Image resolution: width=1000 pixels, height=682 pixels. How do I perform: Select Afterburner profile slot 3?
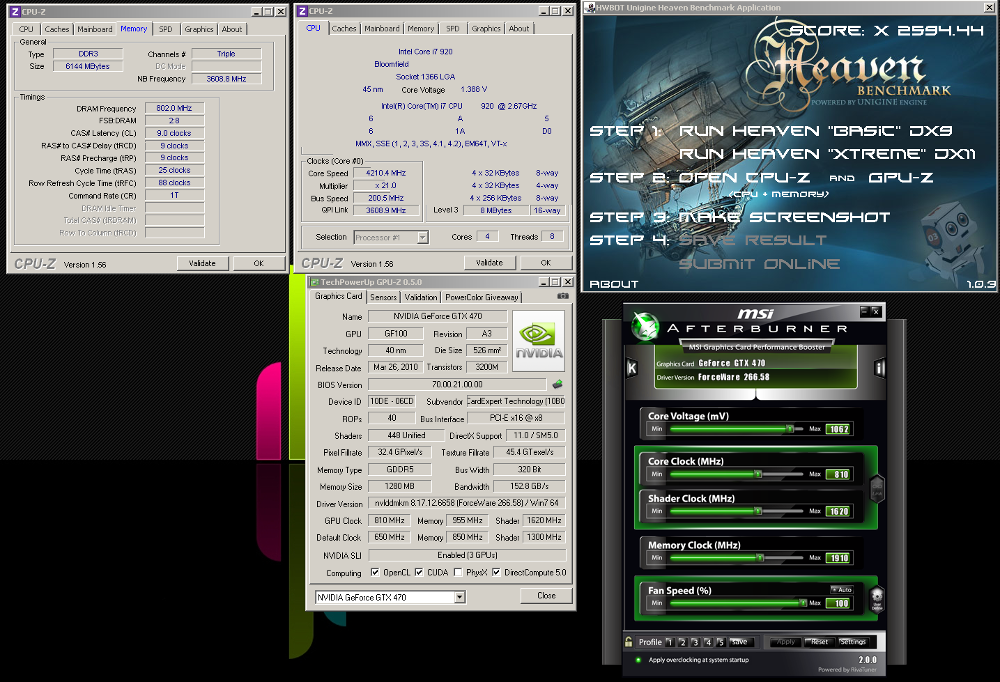[x=695, y=642]
